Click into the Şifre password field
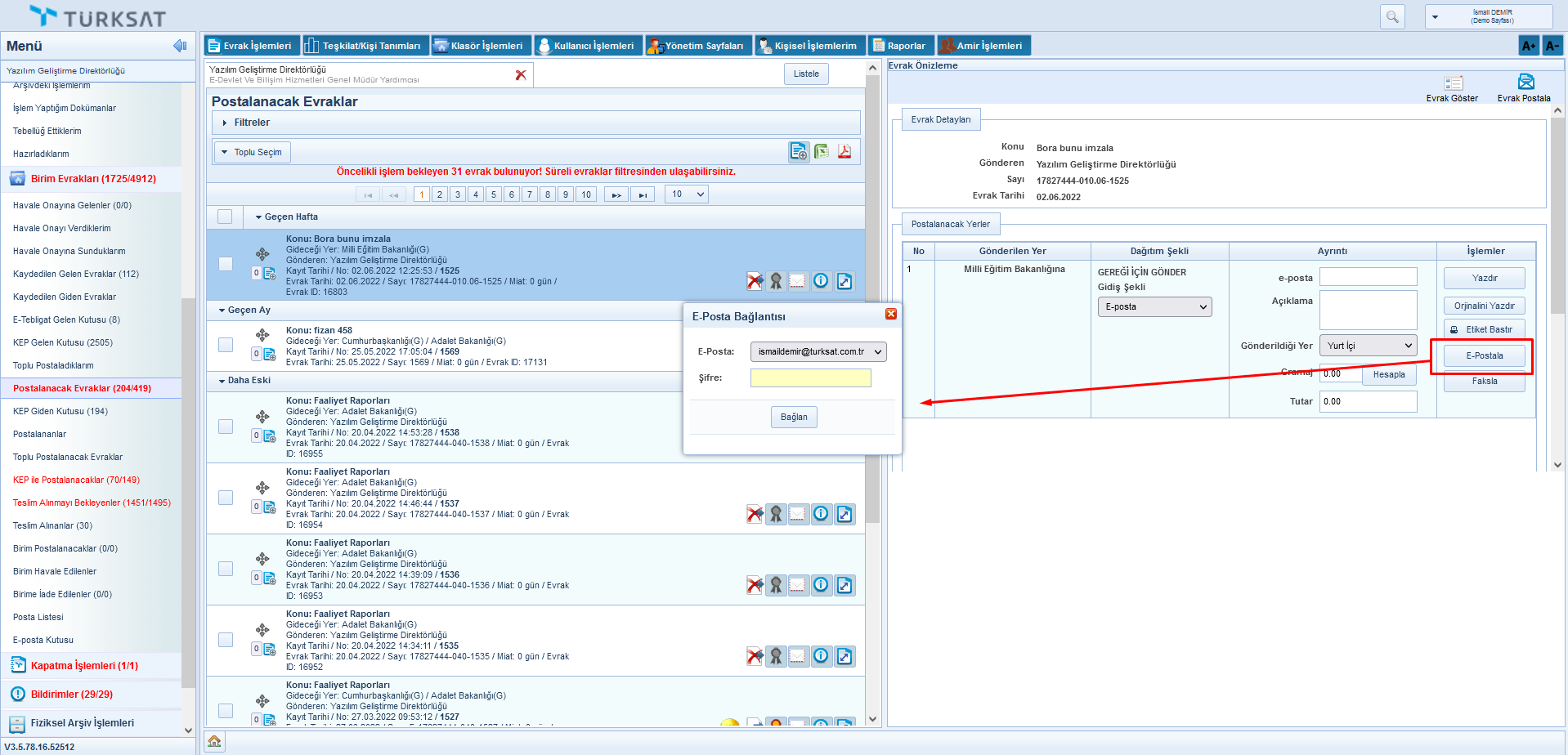This screenshot has width=1568, height=755. click(810, 377)
